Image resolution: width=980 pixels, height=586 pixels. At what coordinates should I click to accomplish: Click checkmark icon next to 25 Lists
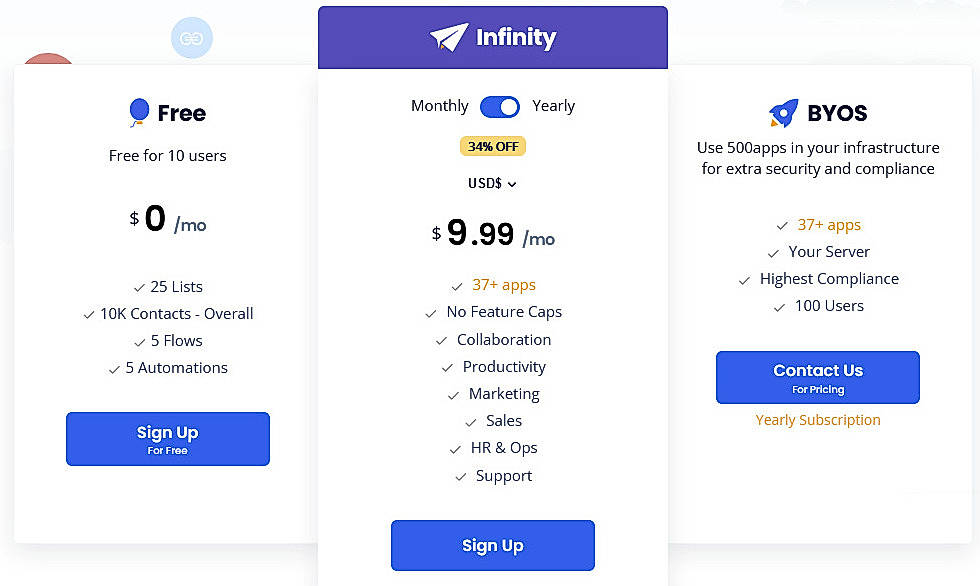tap(139, 288)
